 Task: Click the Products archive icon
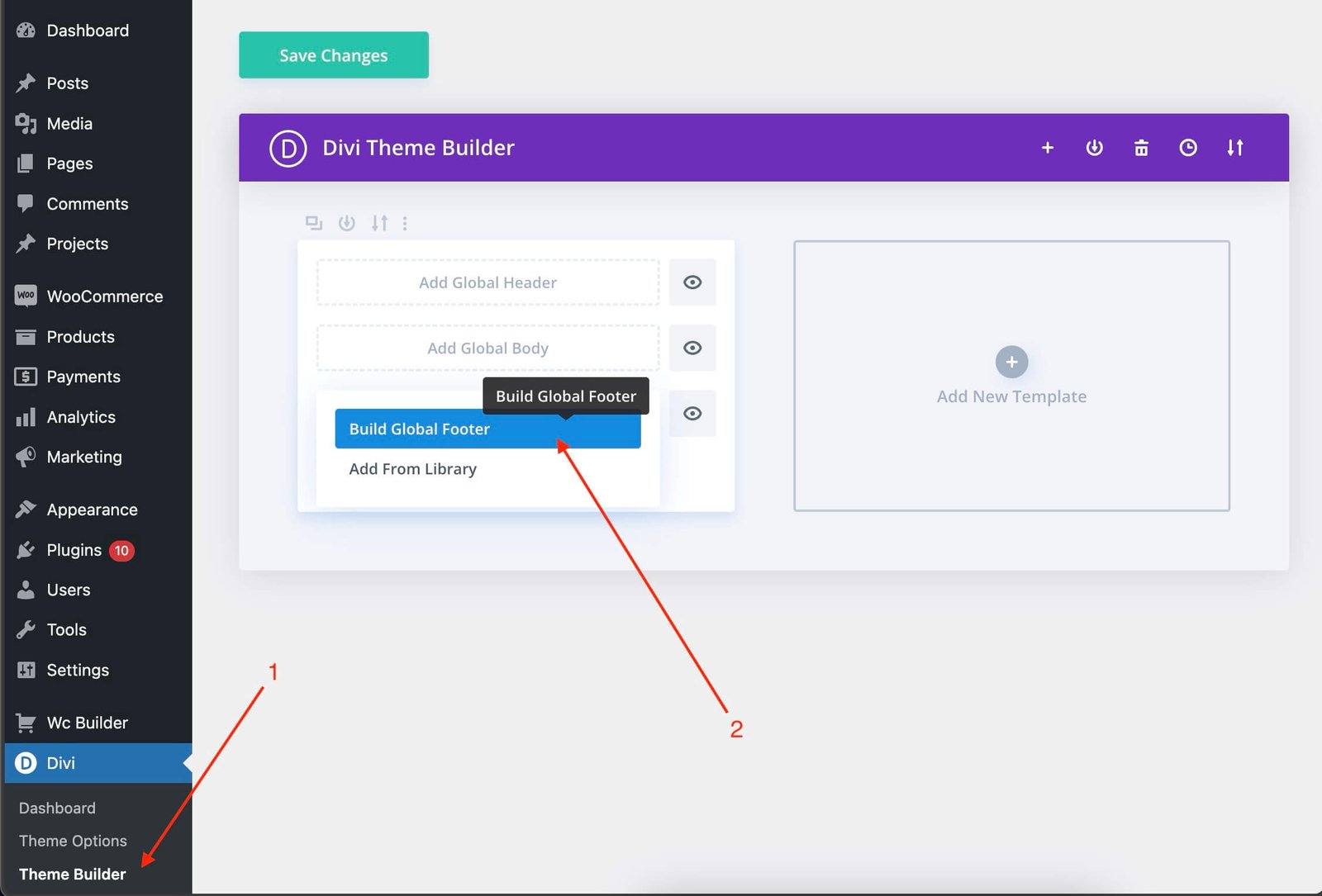coord(26,336)
